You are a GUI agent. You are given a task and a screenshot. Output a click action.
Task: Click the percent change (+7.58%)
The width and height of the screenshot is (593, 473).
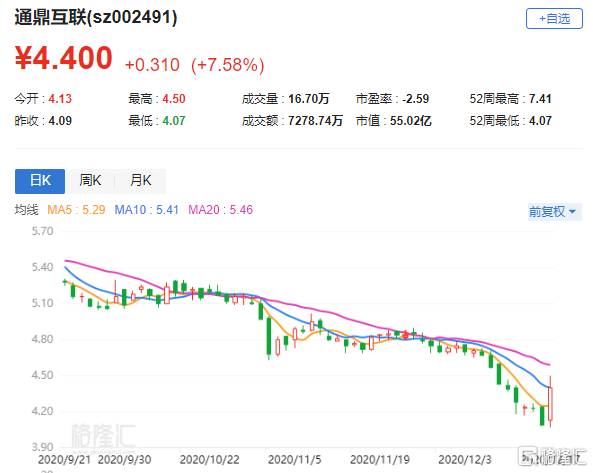(x=228, y=65)
